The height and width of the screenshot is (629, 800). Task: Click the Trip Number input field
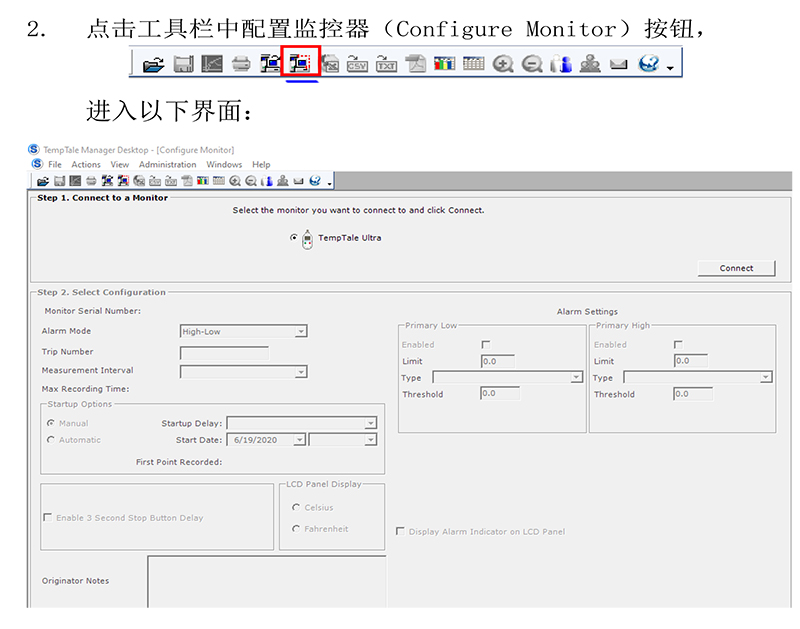224,352
